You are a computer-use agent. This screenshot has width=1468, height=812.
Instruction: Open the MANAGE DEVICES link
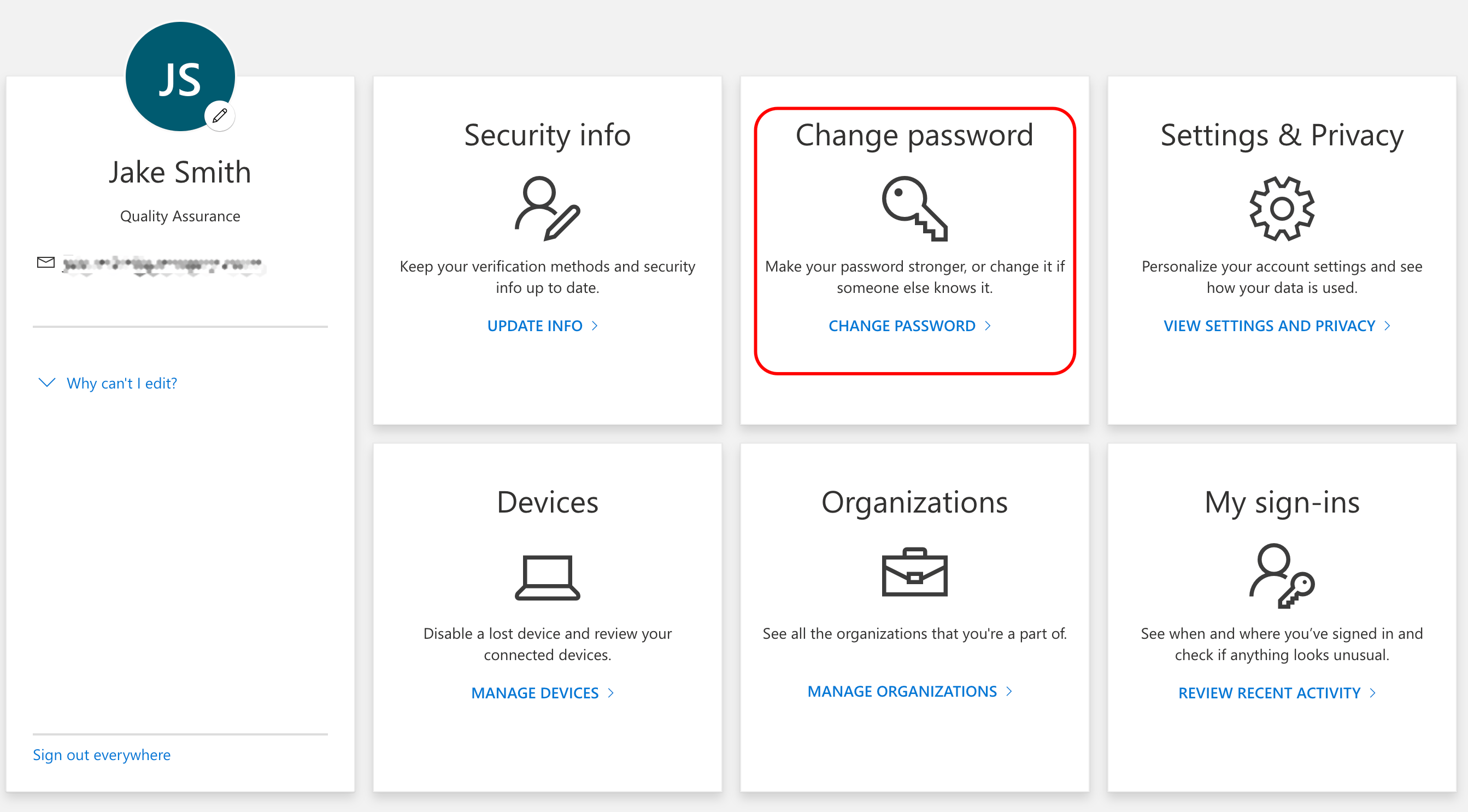click(534, 693)
